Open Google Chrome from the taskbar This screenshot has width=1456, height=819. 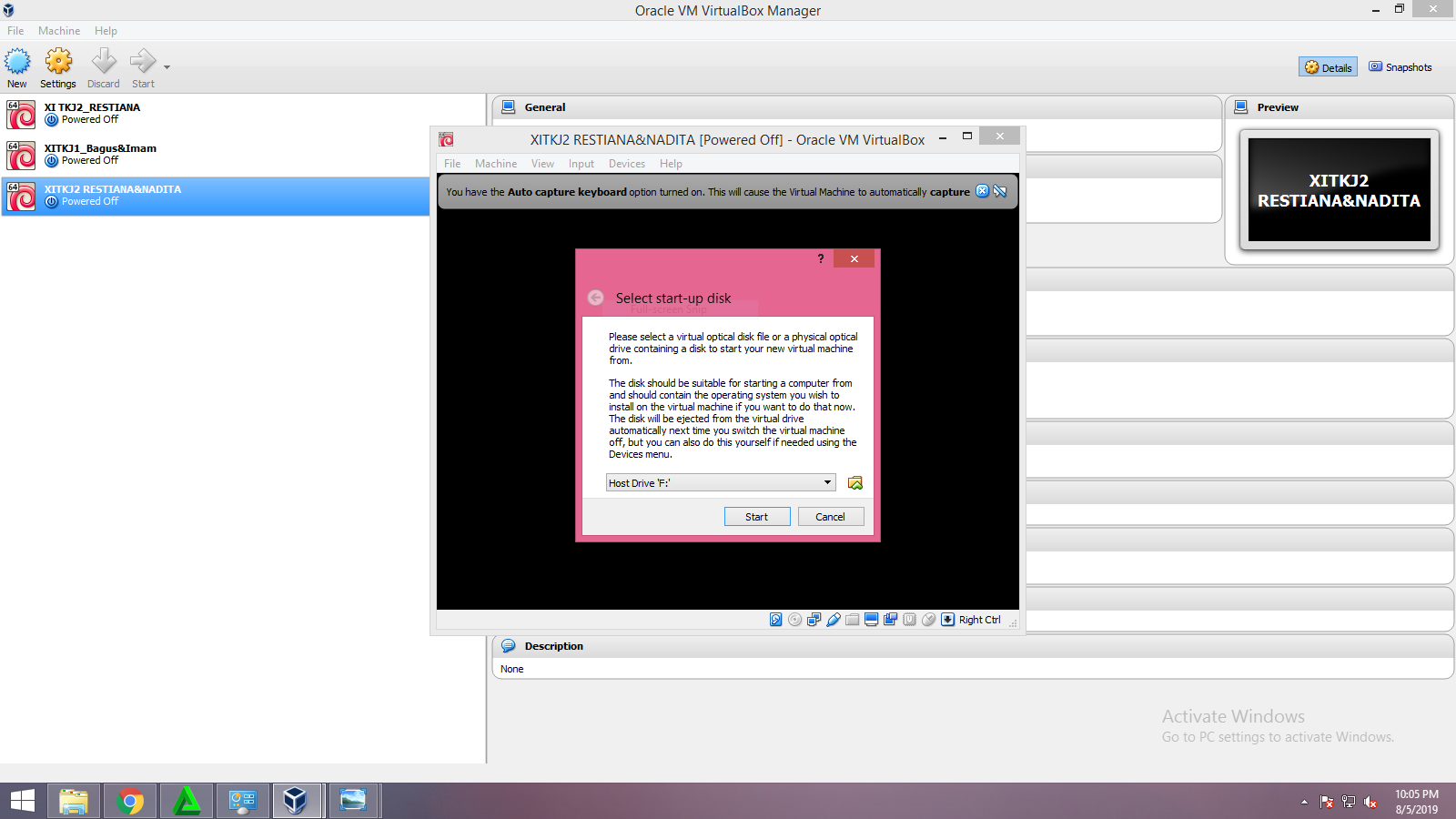point(130,801)
